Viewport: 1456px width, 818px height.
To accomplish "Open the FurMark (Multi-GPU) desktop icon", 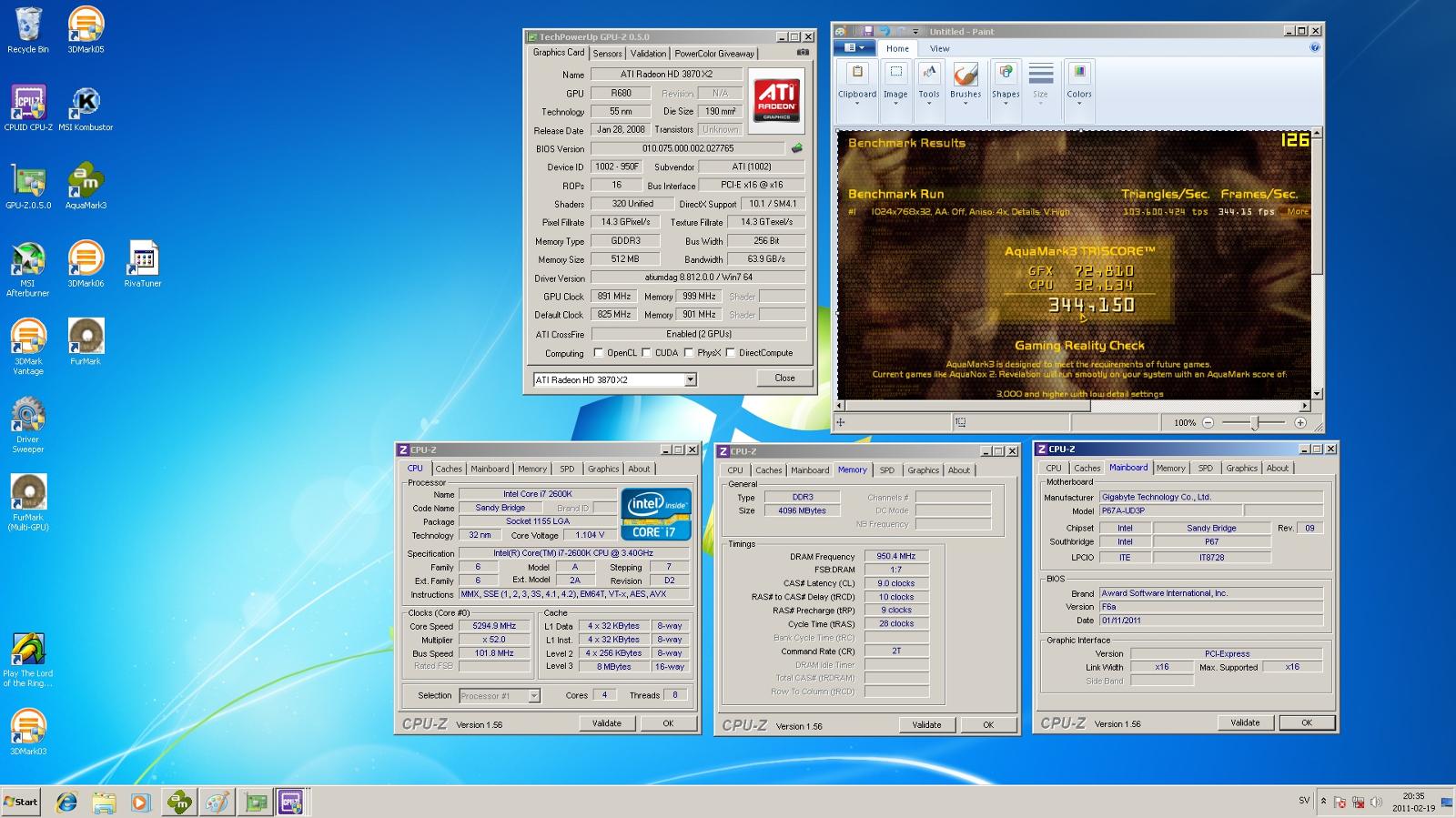I will pyautogui.click(x=28, y=503).
